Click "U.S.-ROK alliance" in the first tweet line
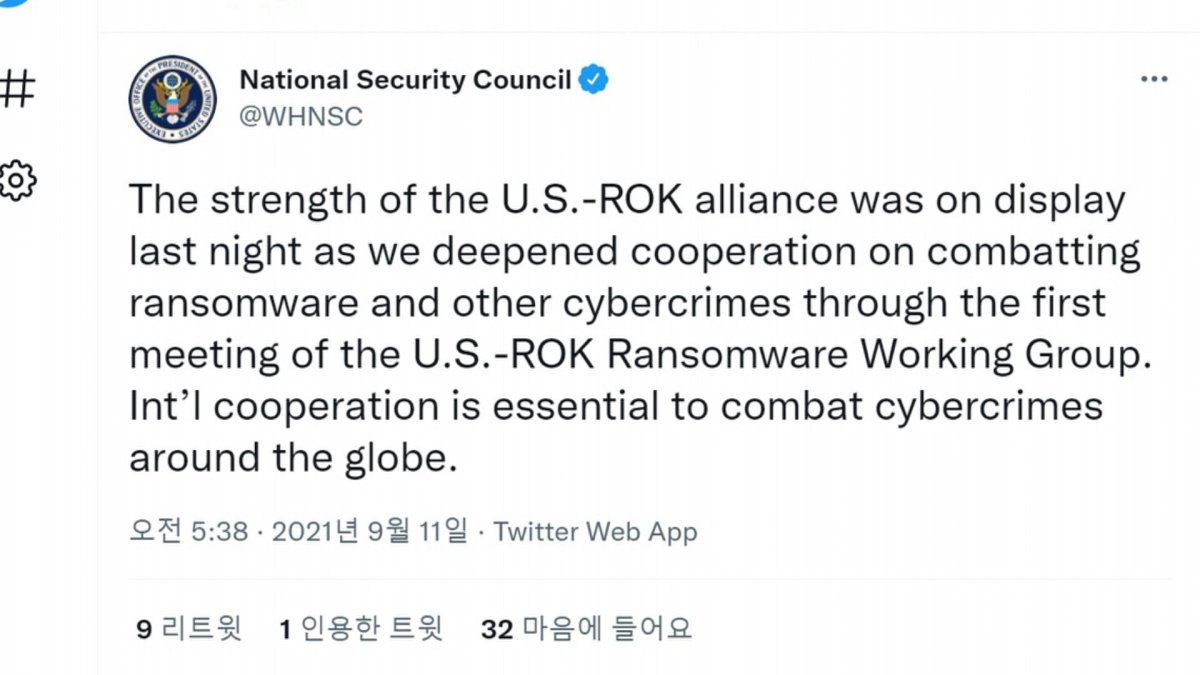This screenshot has height=675, width=1200. pyautogui.click(x=668, y=201)
